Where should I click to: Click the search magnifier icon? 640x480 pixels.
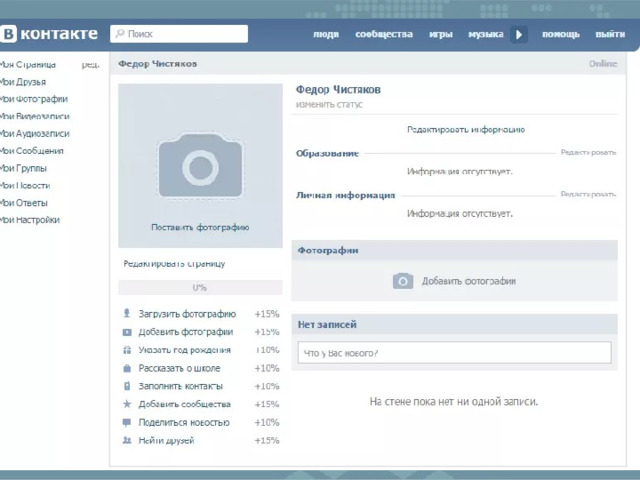coord(120,33)
